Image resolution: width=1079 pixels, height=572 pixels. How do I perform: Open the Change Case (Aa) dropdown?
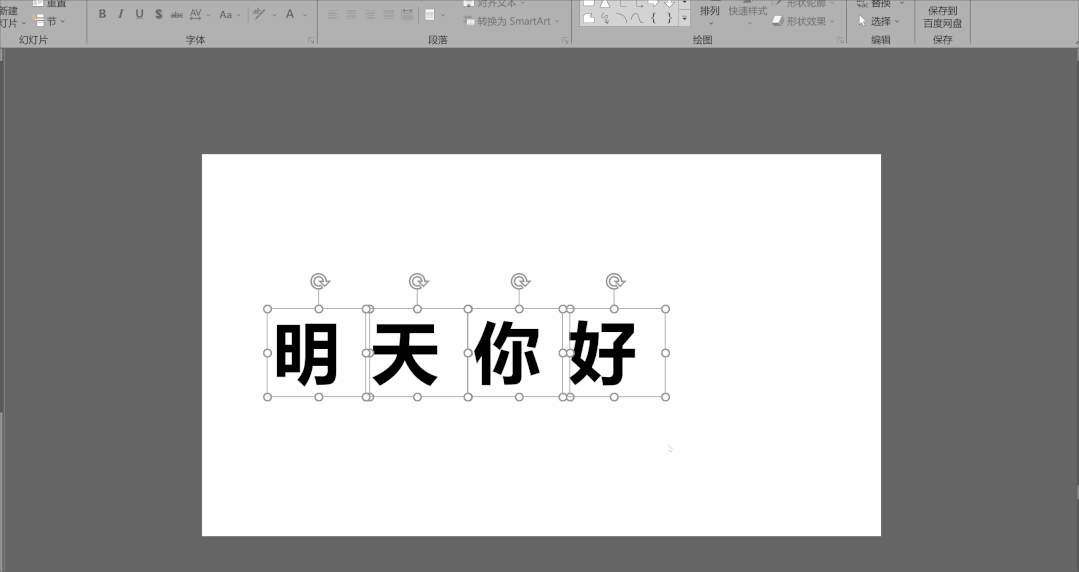[229, 14]
